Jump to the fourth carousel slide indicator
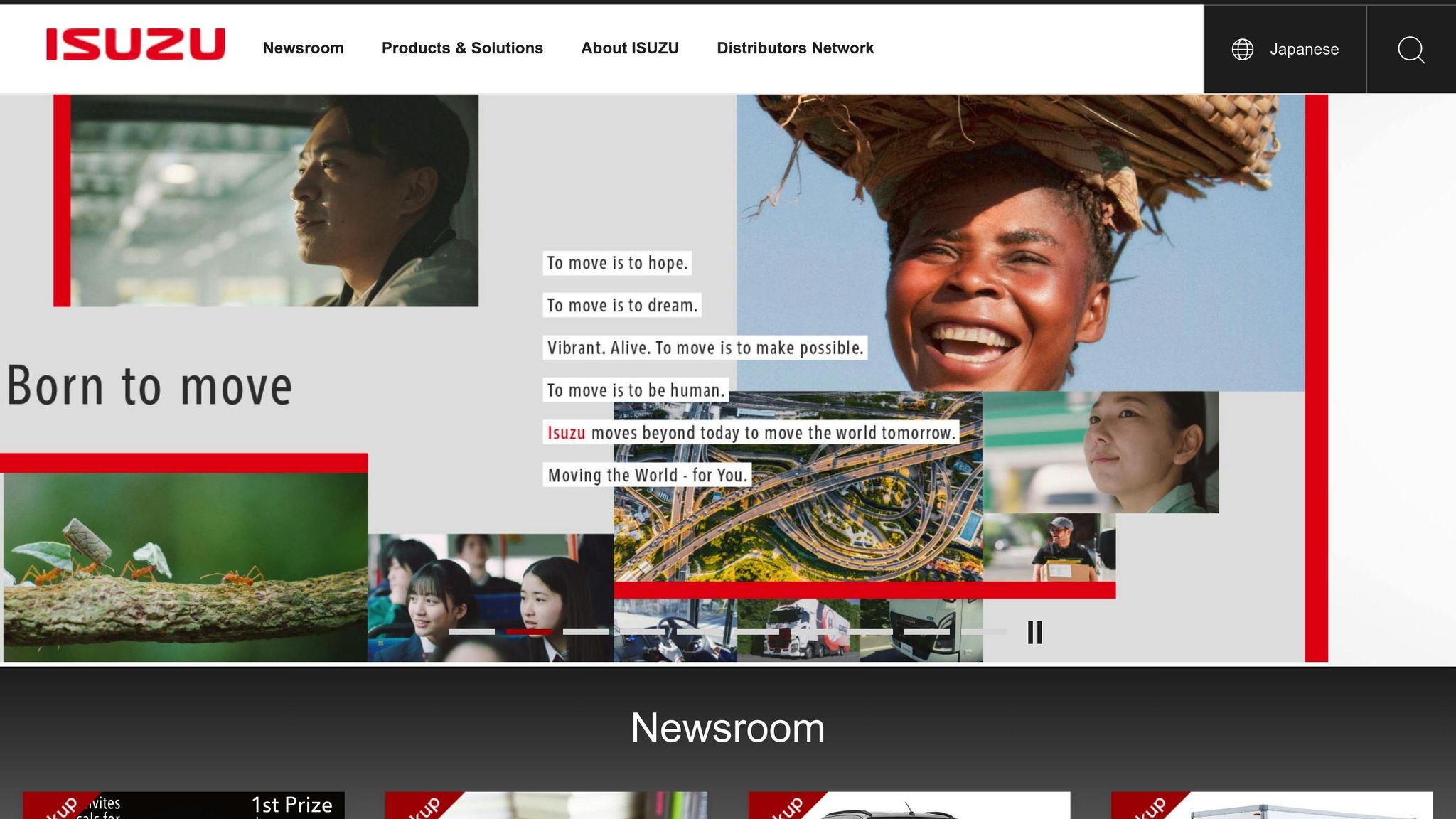Viewport: 1456px width, 819px height. pos(643,631)
